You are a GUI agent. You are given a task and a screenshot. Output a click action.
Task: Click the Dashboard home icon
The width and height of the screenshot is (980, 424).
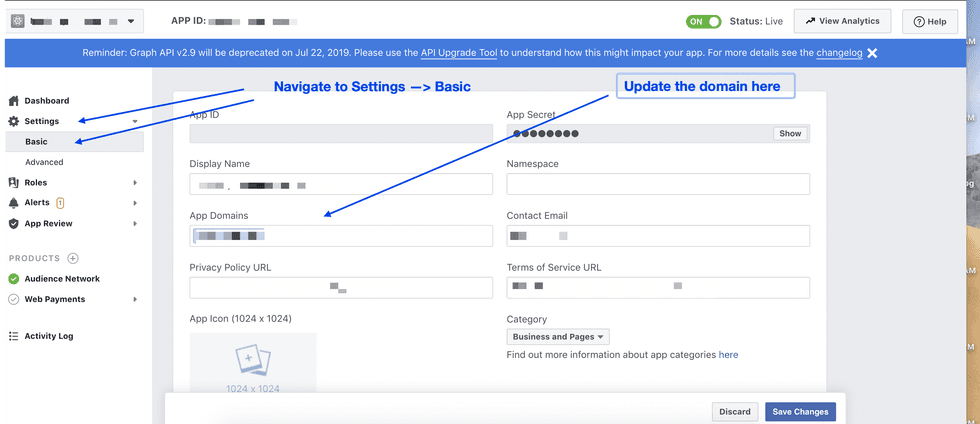coord(14,101)
